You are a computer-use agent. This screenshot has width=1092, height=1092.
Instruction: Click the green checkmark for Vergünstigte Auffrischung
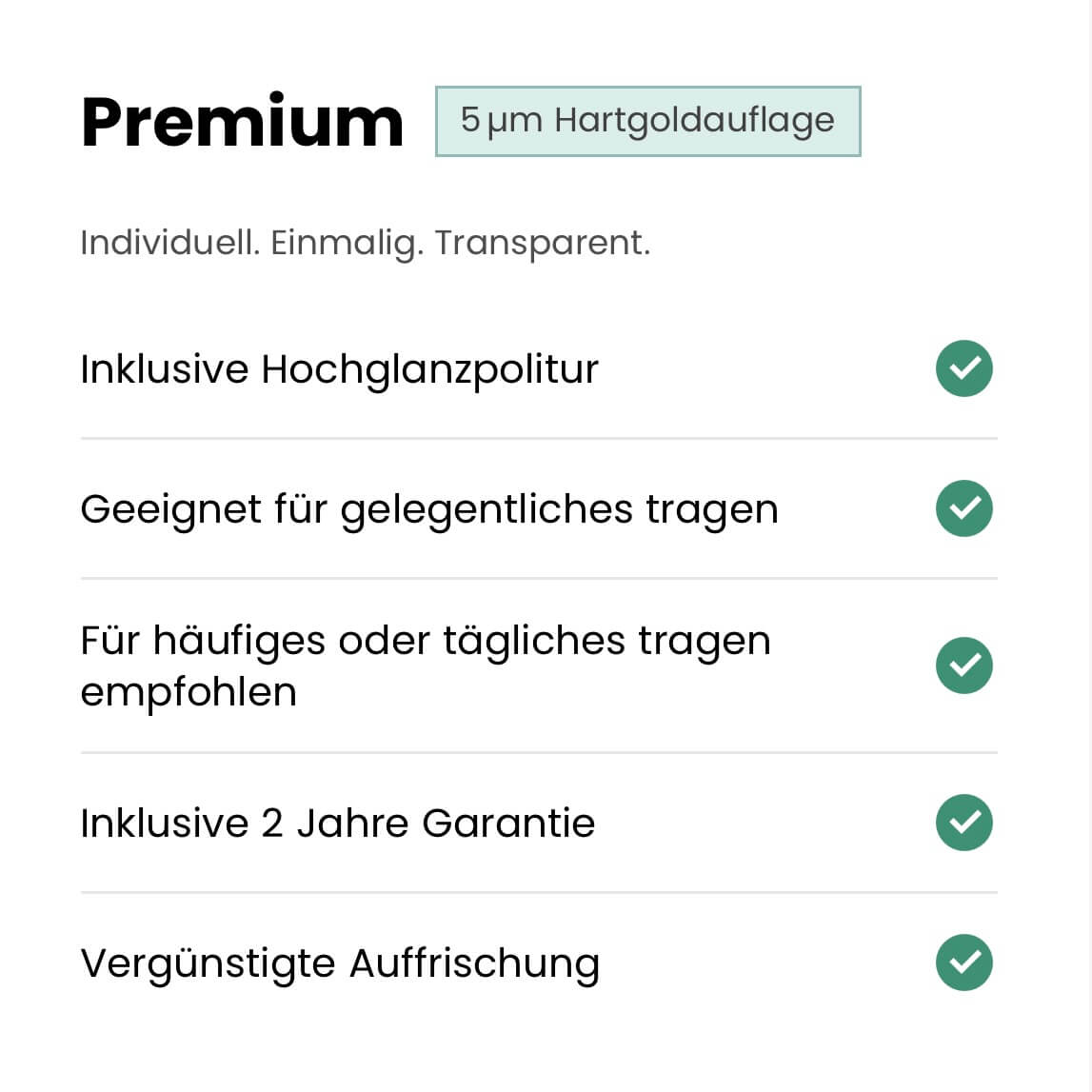(x=963, y=963)
